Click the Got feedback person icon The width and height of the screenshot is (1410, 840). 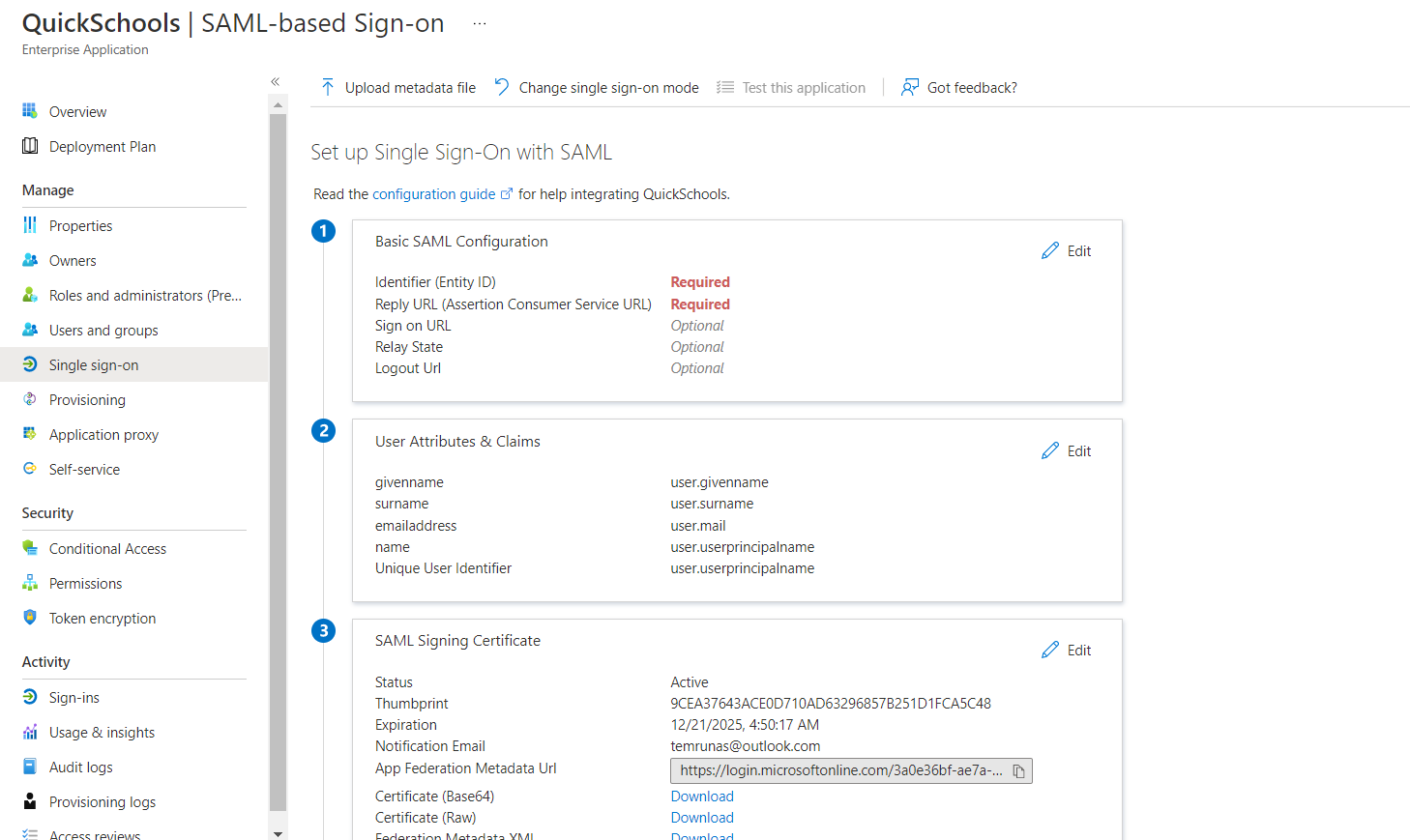[910, 87]
